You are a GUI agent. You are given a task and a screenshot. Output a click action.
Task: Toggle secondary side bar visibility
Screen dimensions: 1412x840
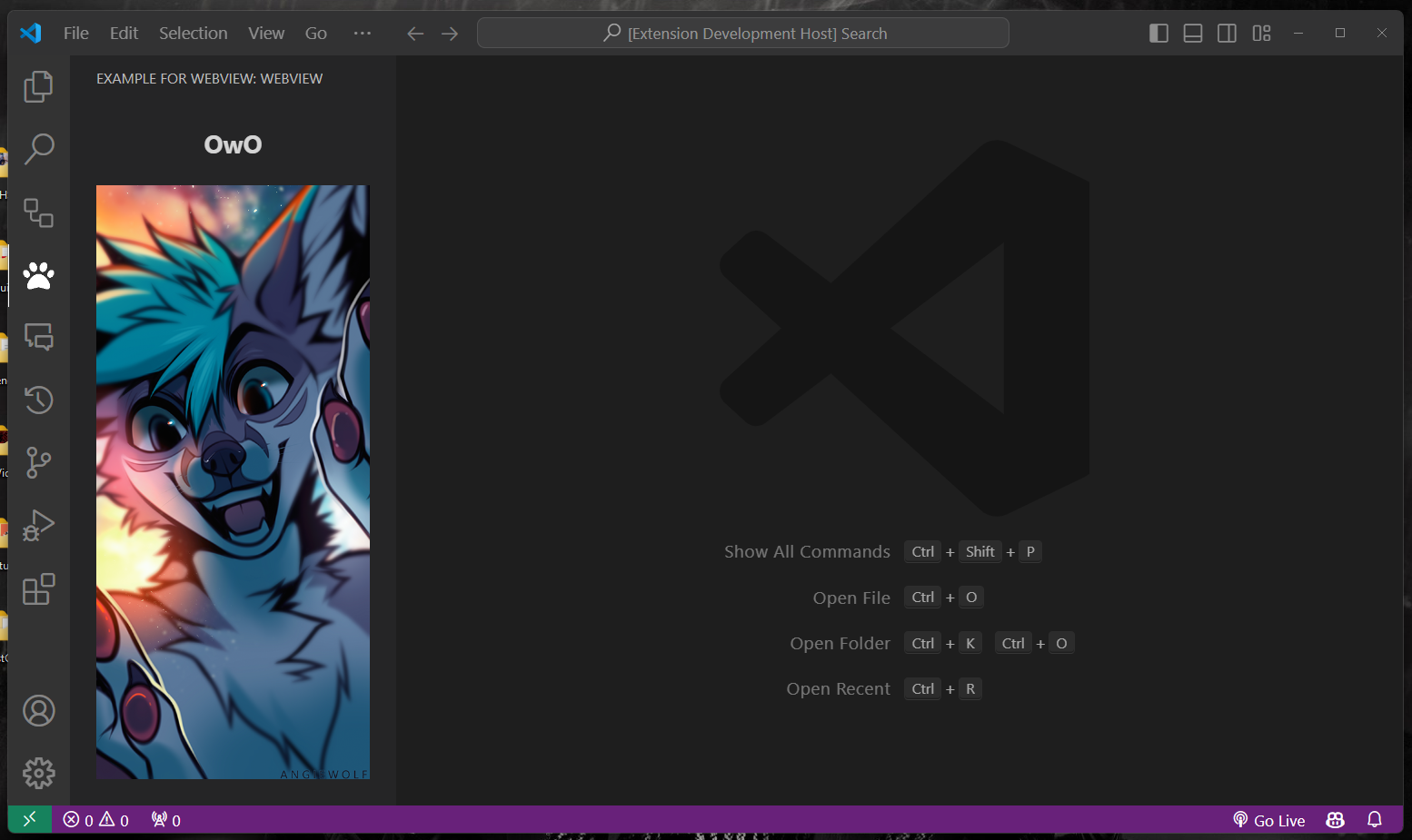[x=1227, y=34]
